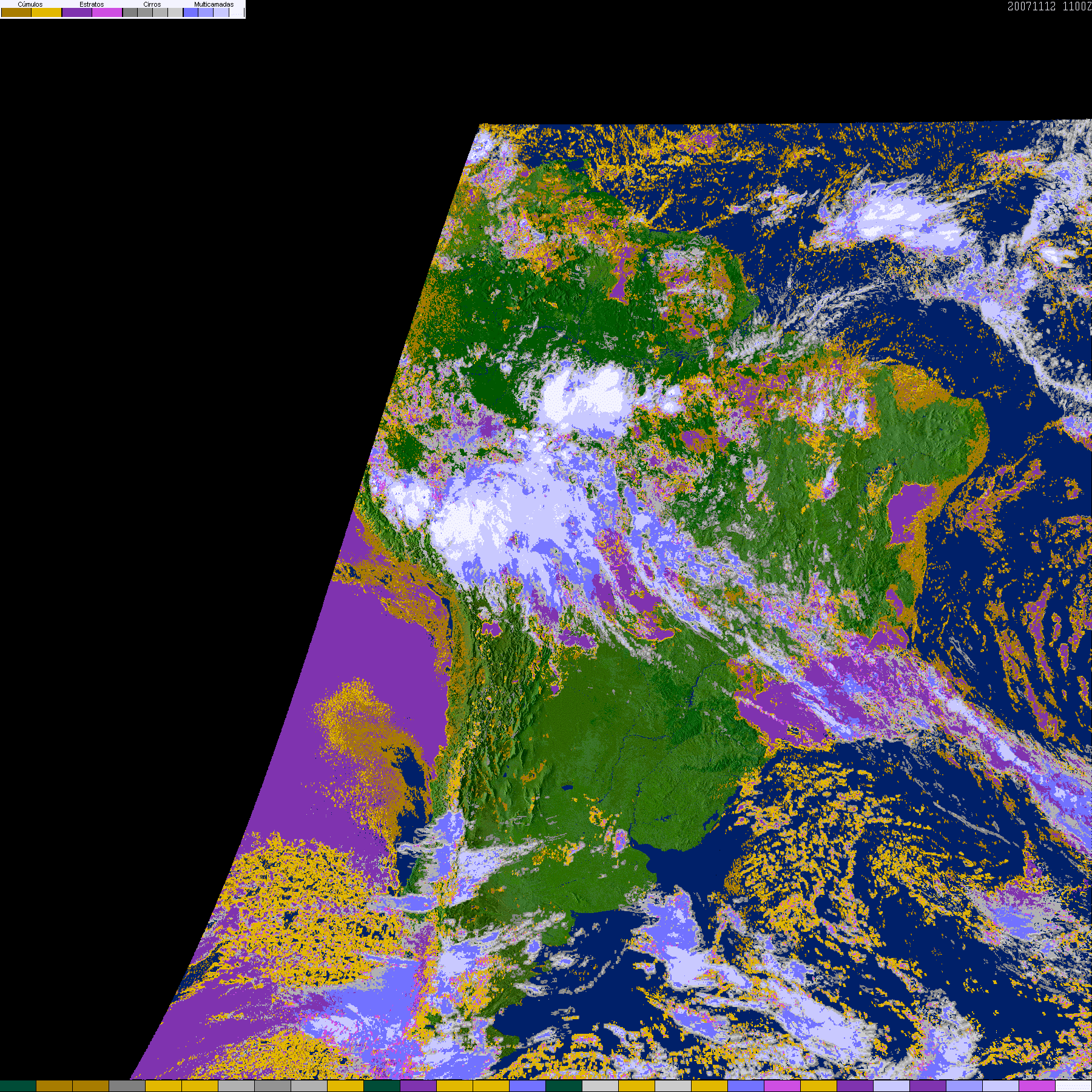
Task: Click the Cúmulos legend label
Action: pos(30,4)
